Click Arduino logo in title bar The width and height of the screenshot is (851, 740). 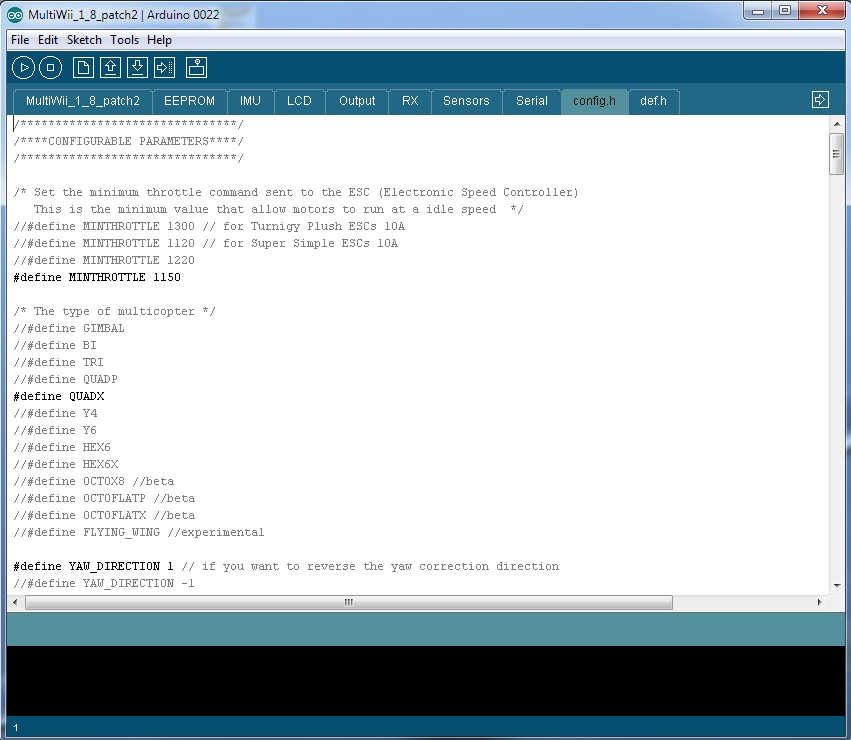click(15, 12)
